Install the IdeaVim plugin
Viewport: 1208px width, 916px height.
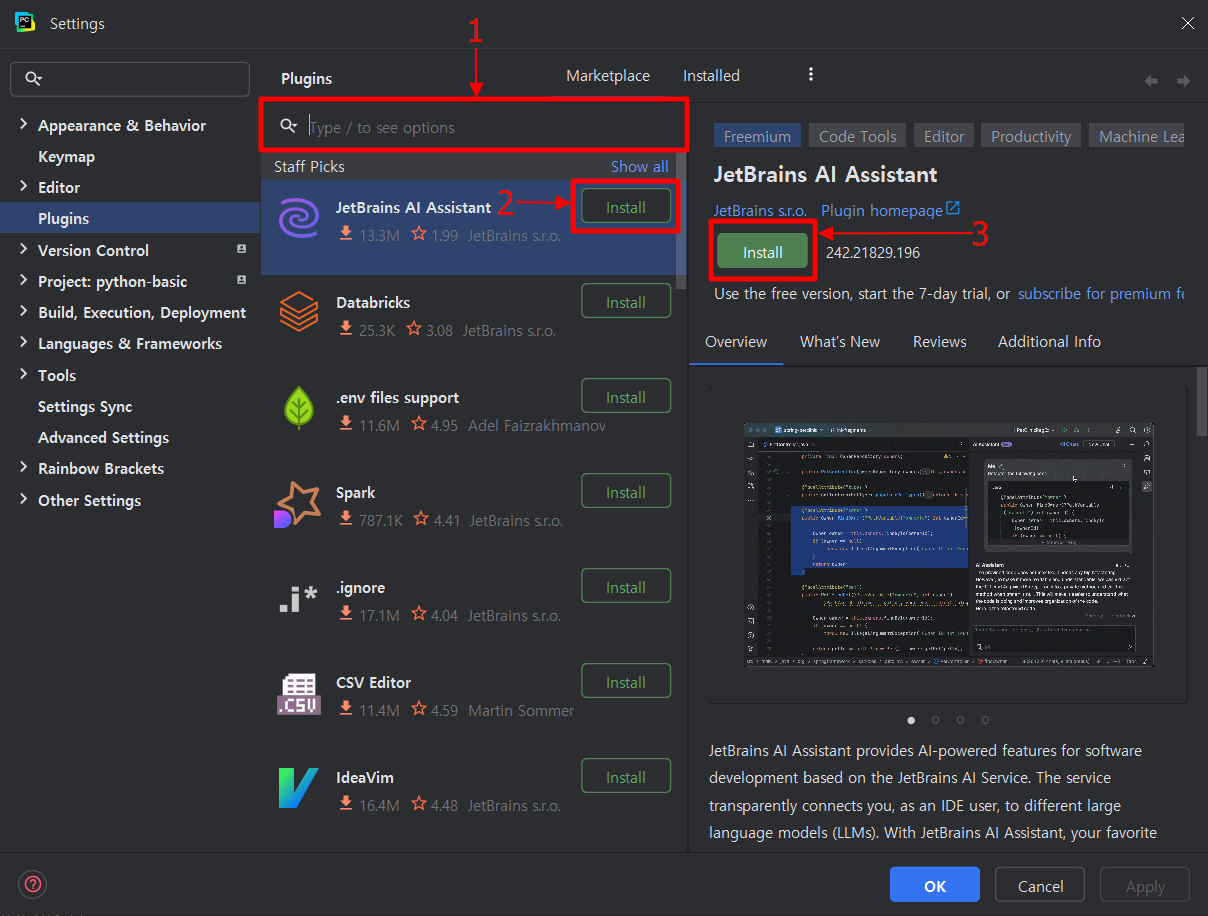click(x=626, y=777)
